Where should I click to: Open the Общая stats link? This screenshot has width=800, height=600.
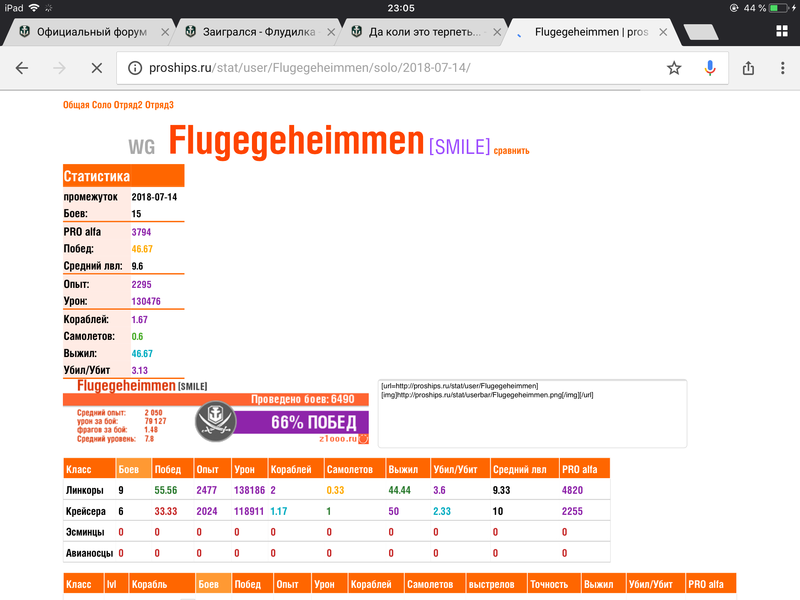(76, 105)
